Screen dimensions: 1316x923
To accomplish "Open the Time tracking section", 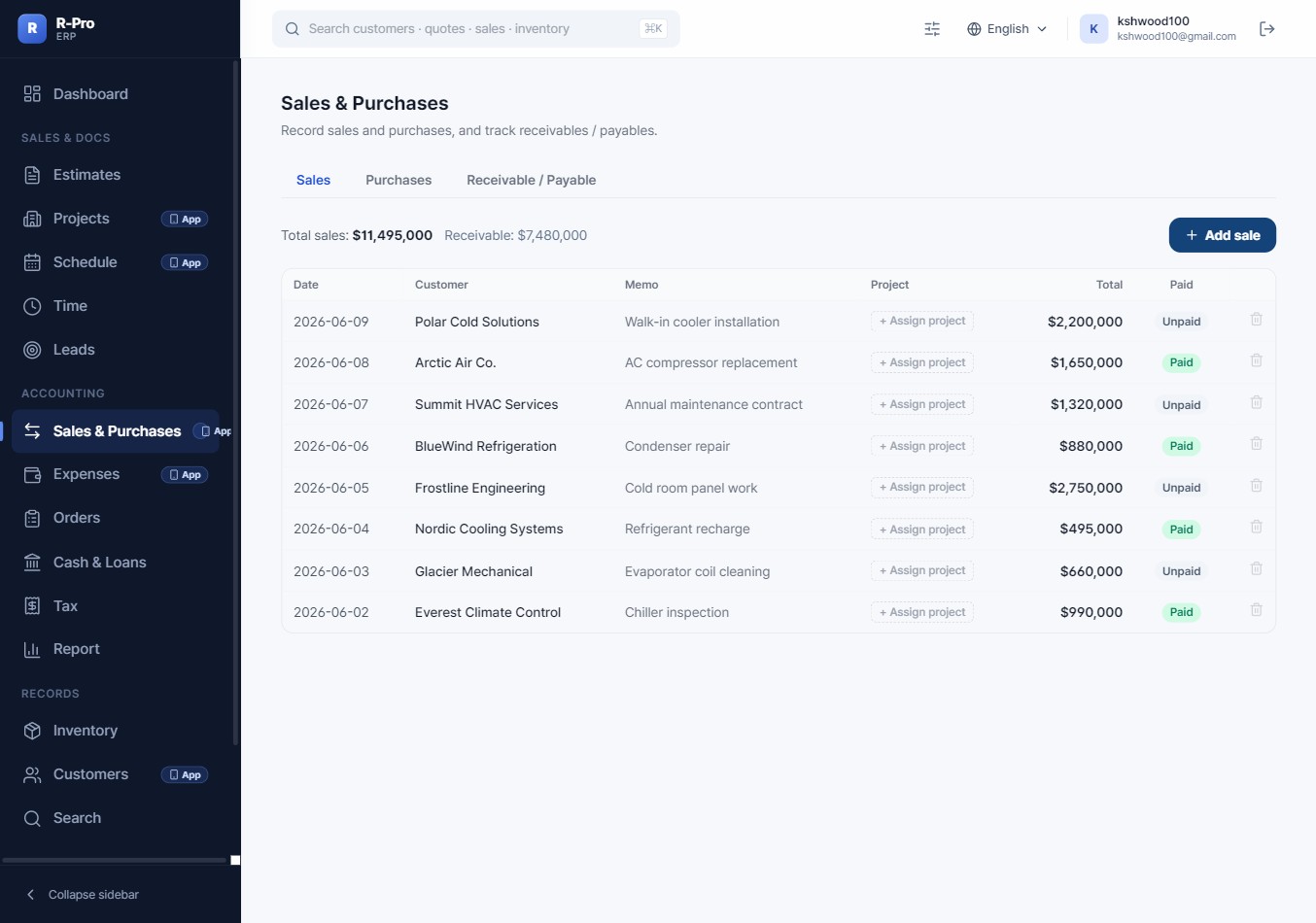I will click(x=116, y=306).
